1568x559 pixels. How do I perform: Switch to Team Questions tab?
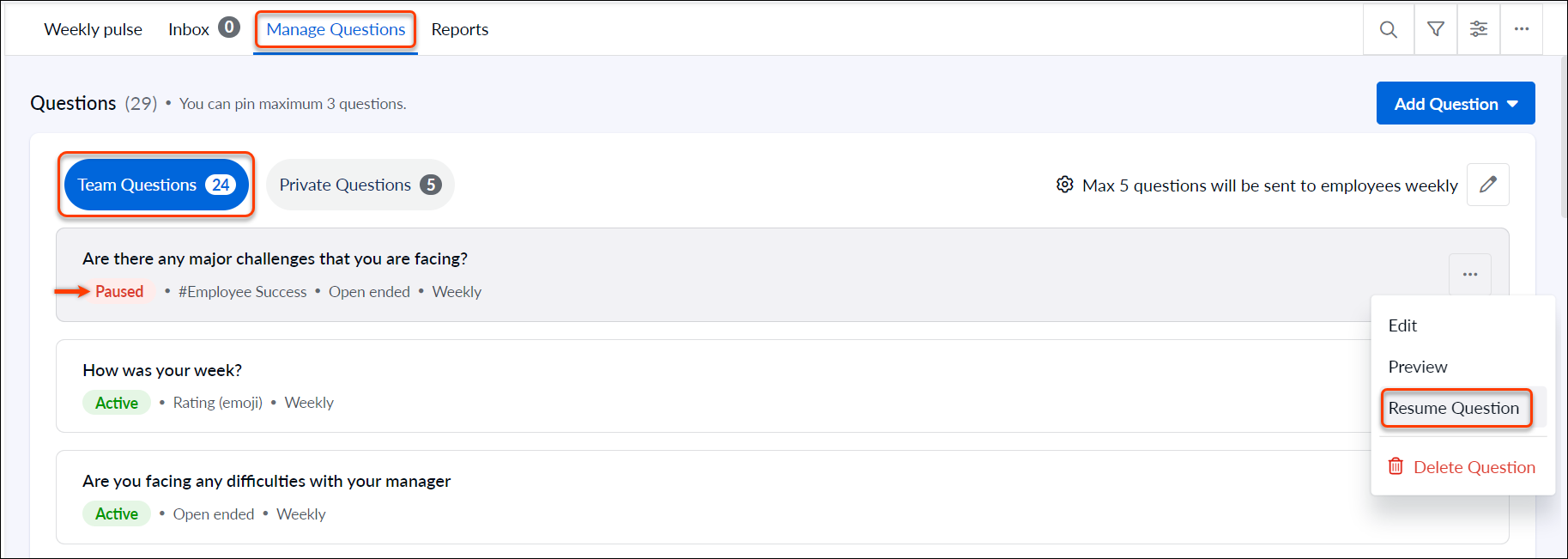coord(156,185)
